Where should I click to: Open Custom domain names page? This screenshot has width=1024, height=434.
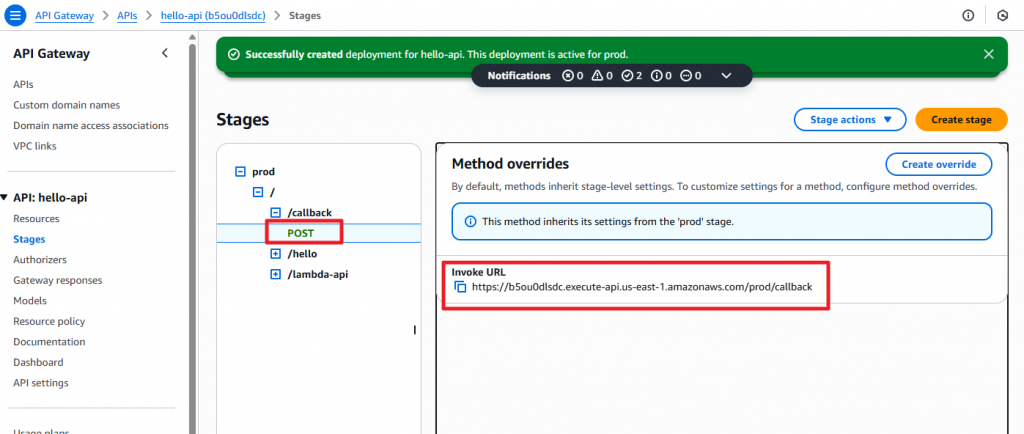point(67,104)
